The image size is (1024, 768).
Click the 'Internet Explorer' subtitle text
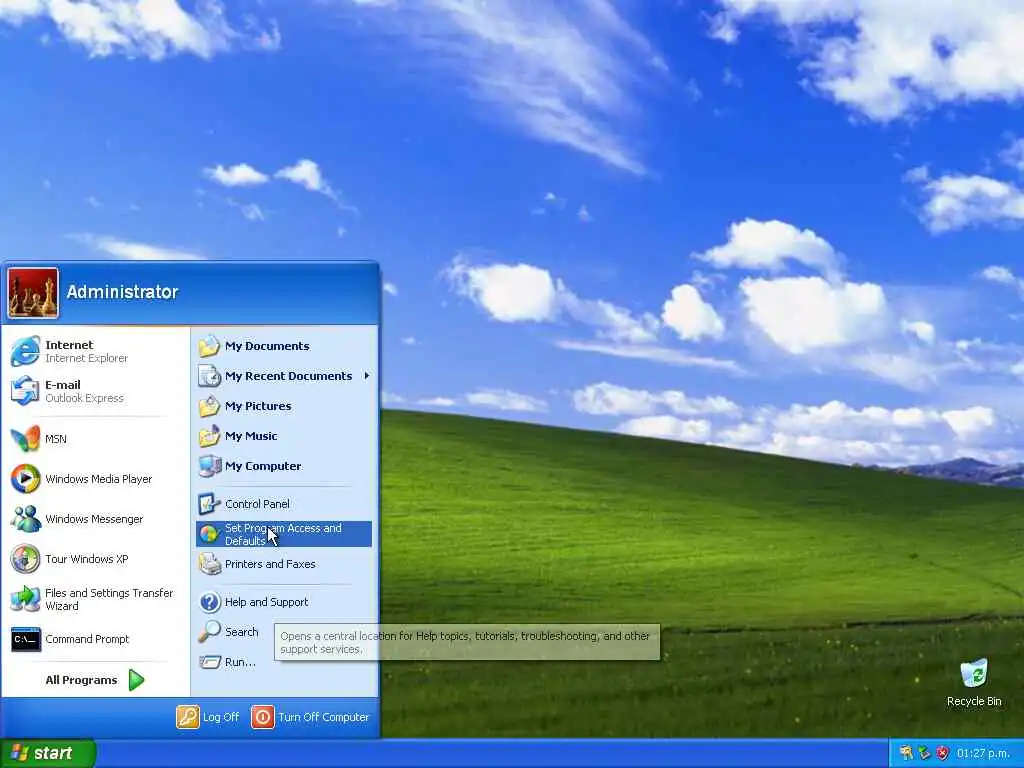86,358
